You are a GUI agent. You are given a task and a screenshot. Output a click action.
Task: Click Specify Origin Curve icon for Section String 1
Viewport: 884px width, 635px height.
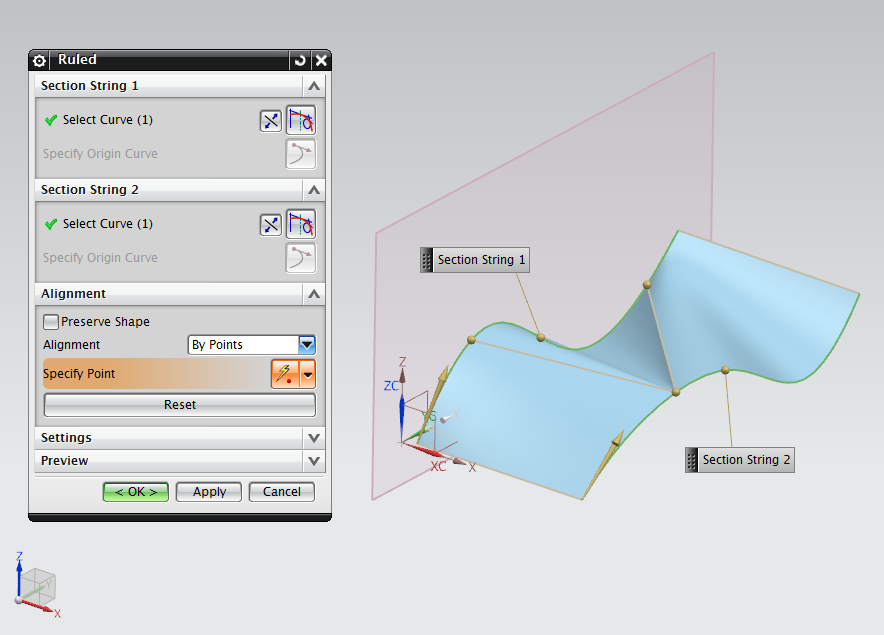pos(300,154)
